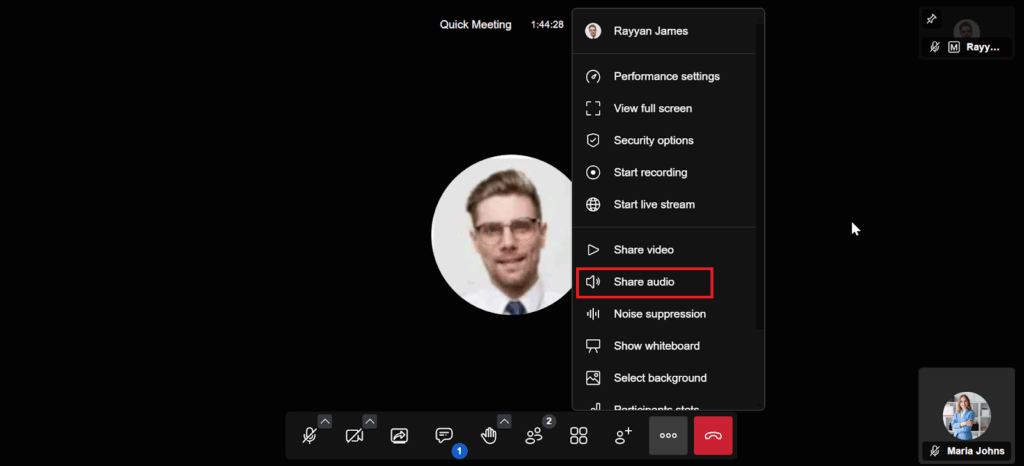The height and width of the screenshot is (466, 1024).
Task: Expand audio options arrow above microphone
Action: pos(325,421)
